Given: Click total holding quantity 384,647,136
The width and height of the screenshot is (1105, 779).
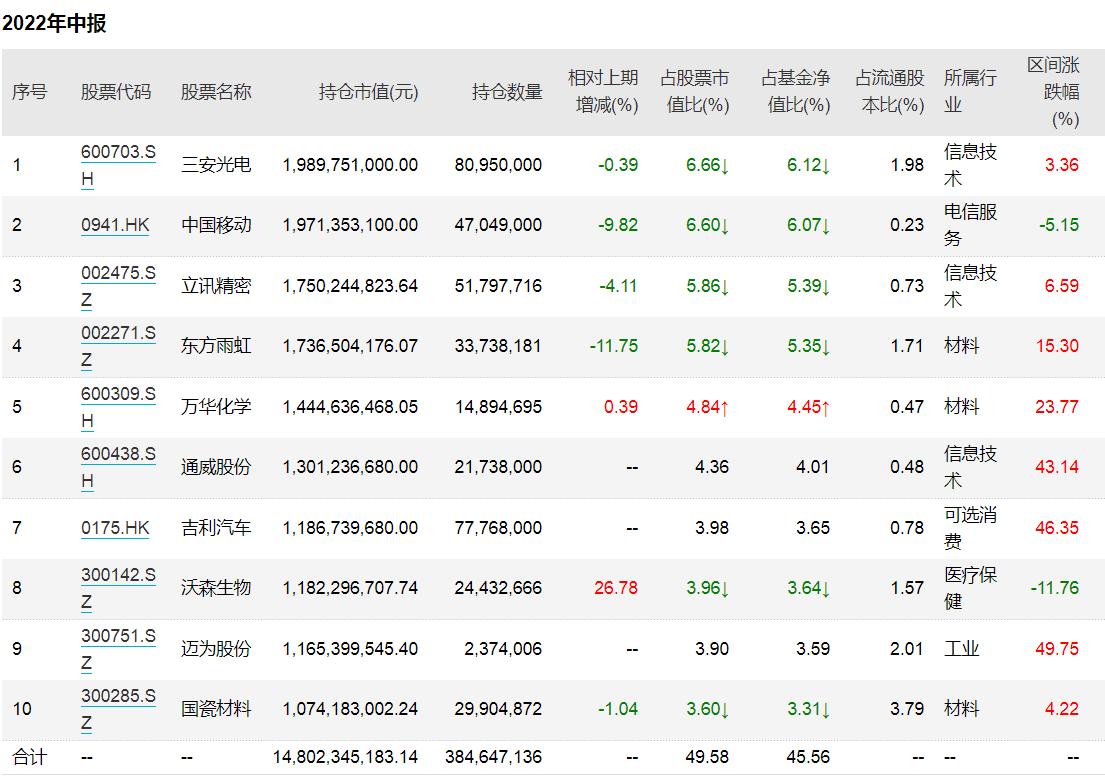Looking at the screenshot, I should [493, 757].
